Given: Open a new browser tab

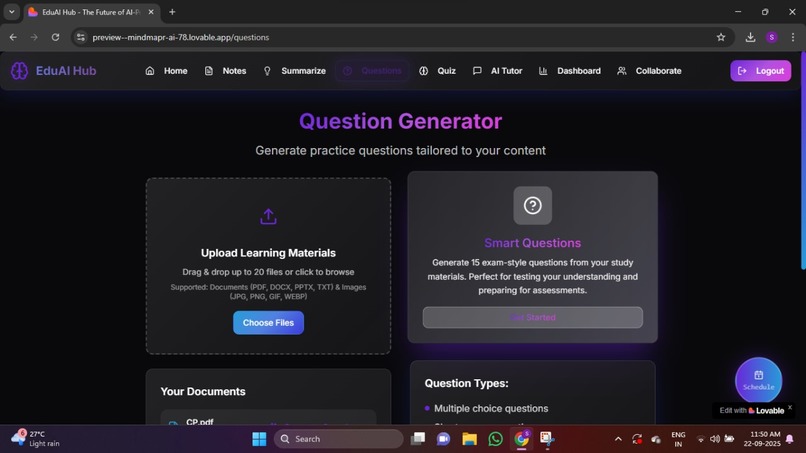Looking at the screenshot, I should 172,12.
